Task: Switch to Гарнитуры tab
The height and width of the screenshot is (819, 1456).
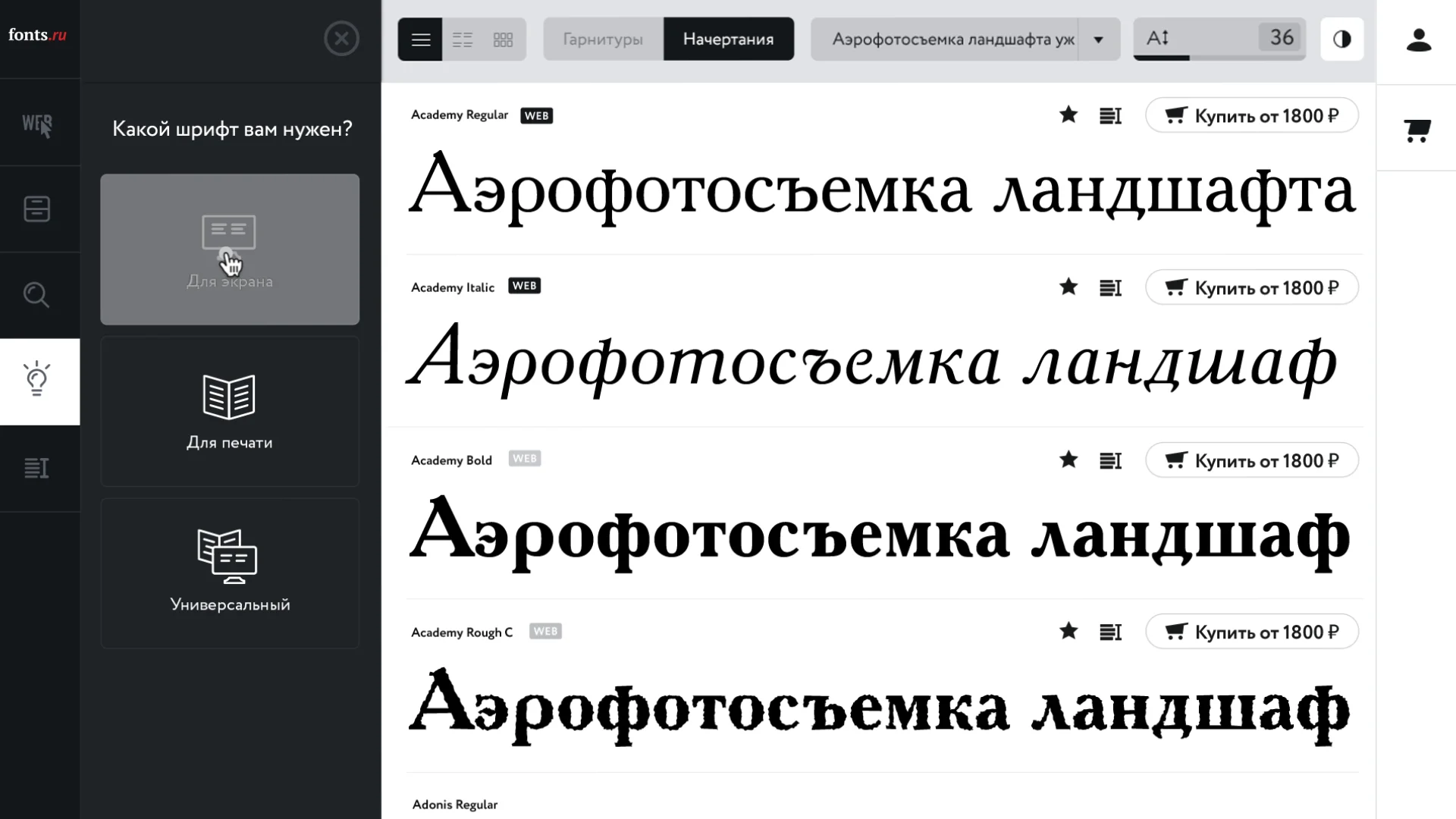Action: 602,39
